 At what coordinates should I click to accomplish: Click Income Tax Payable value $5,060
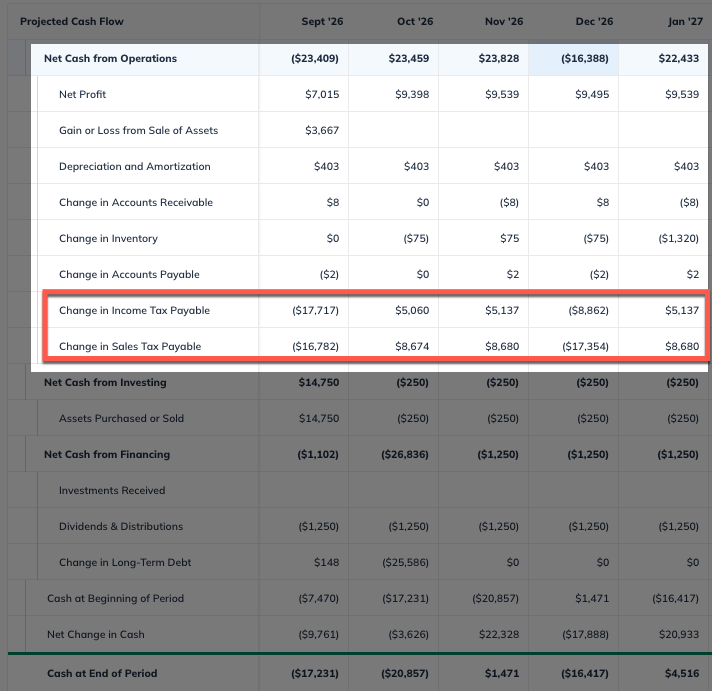[412, 311]
